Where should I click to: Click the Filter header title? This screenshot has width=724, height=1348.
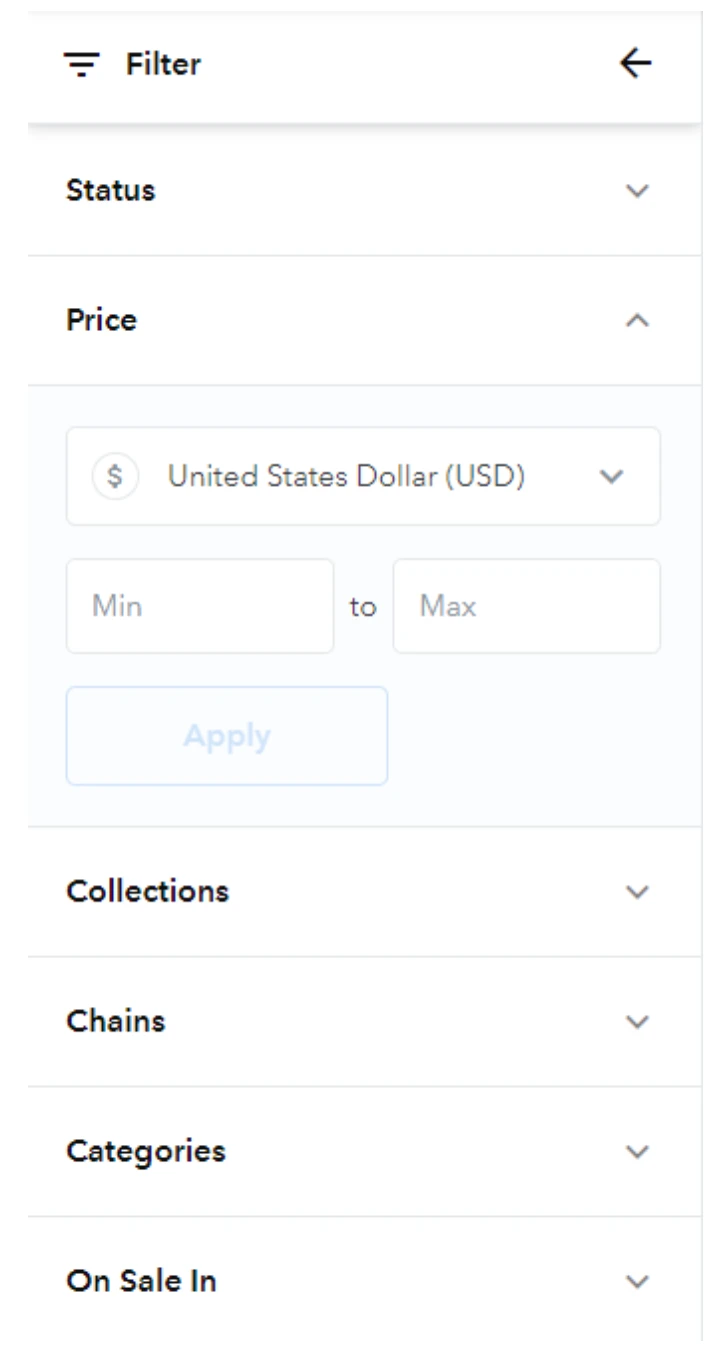pos(163,65)
